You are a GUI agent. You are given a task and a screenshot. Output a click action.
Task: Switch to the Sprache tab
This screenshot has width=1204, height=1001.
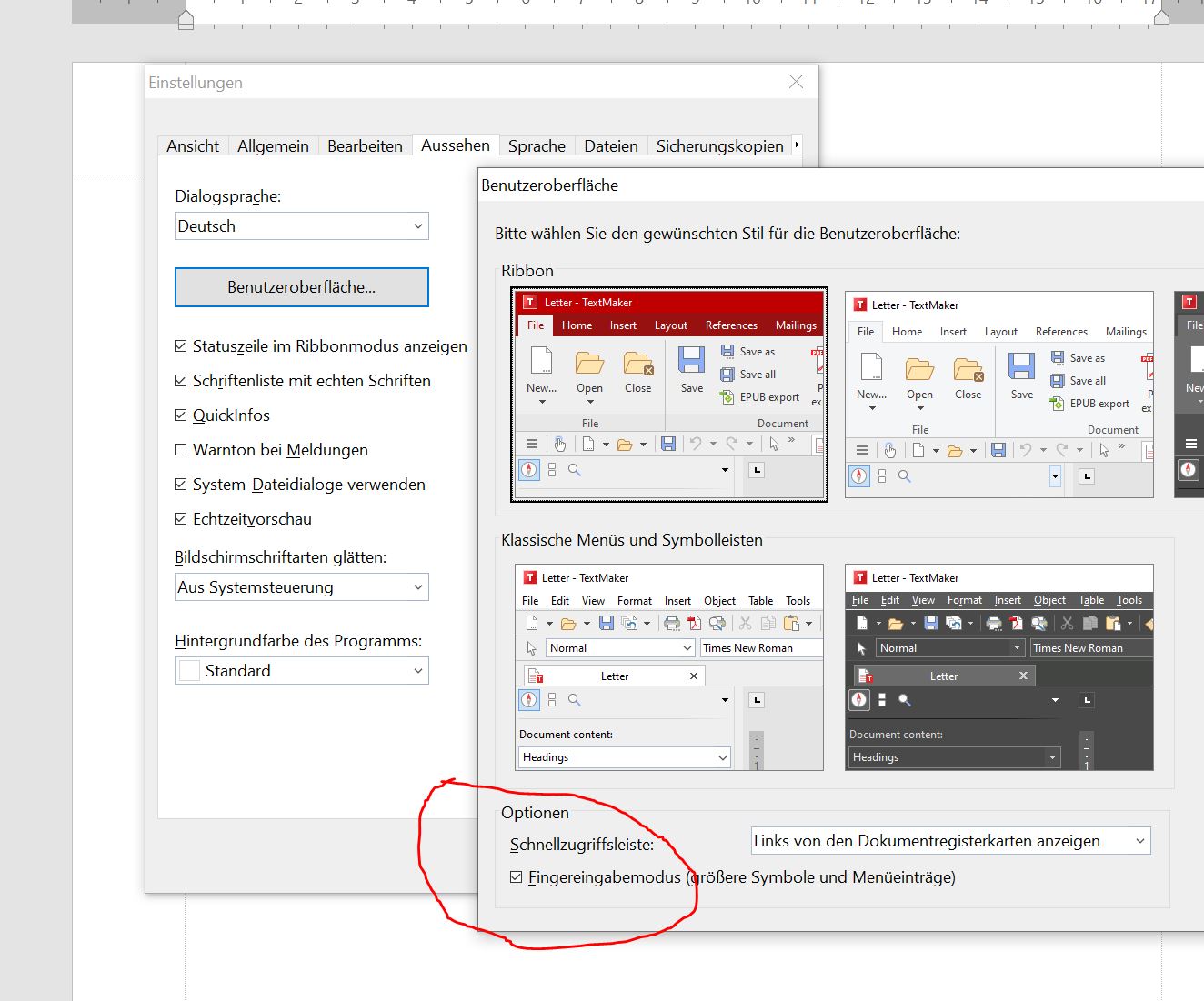tap(537, 146)
